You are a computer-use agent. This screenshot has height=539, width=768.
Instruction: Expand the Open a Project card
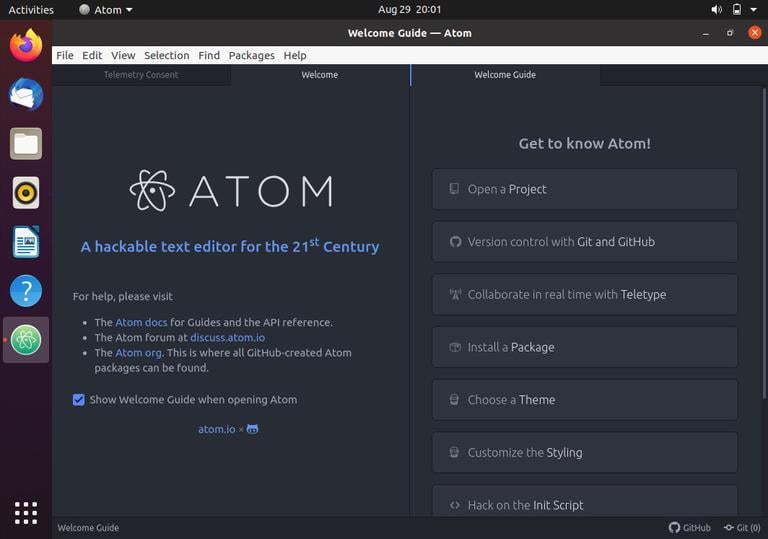point(585,189)
